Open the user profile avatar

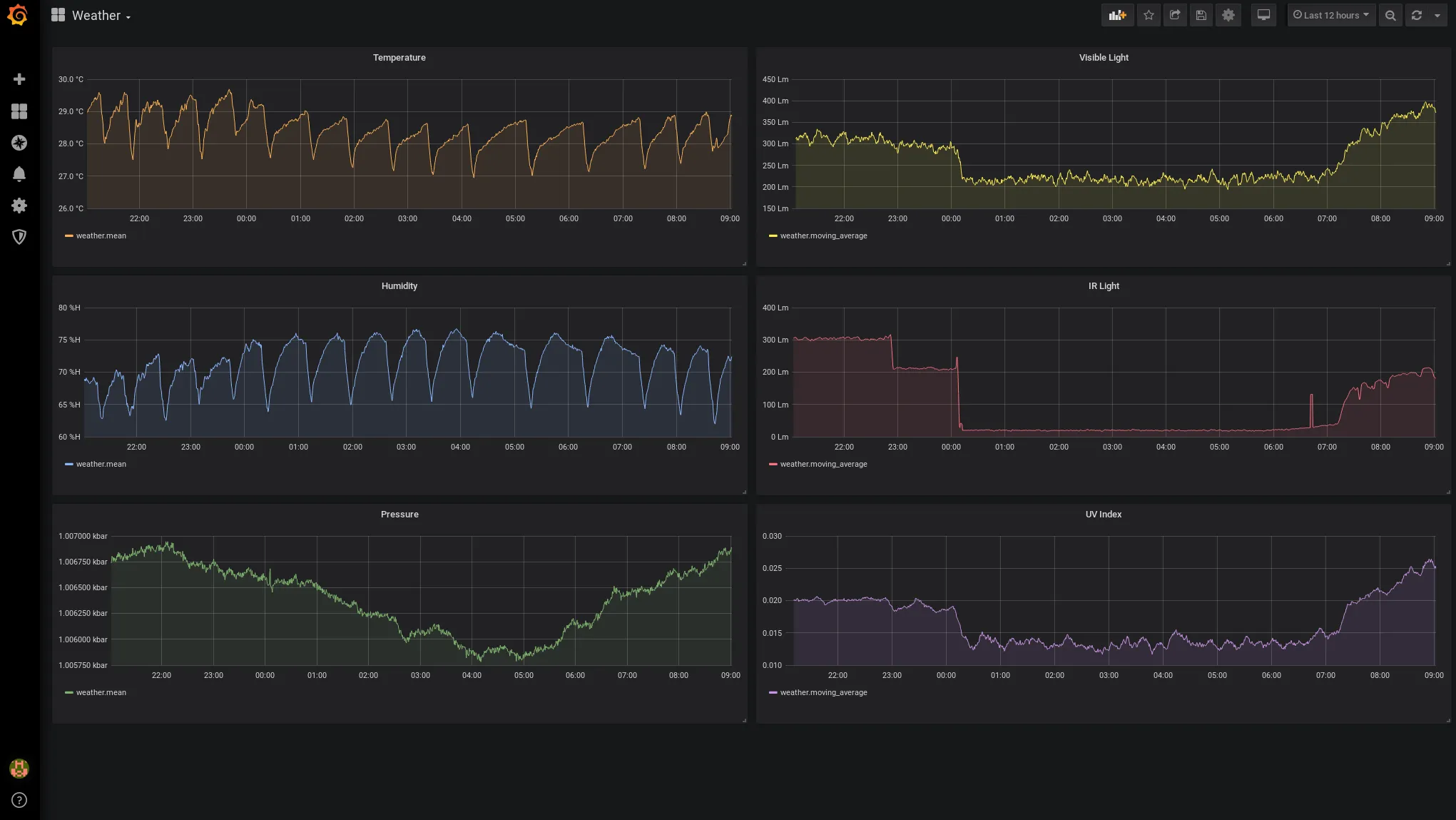click(x=19, y=768)
